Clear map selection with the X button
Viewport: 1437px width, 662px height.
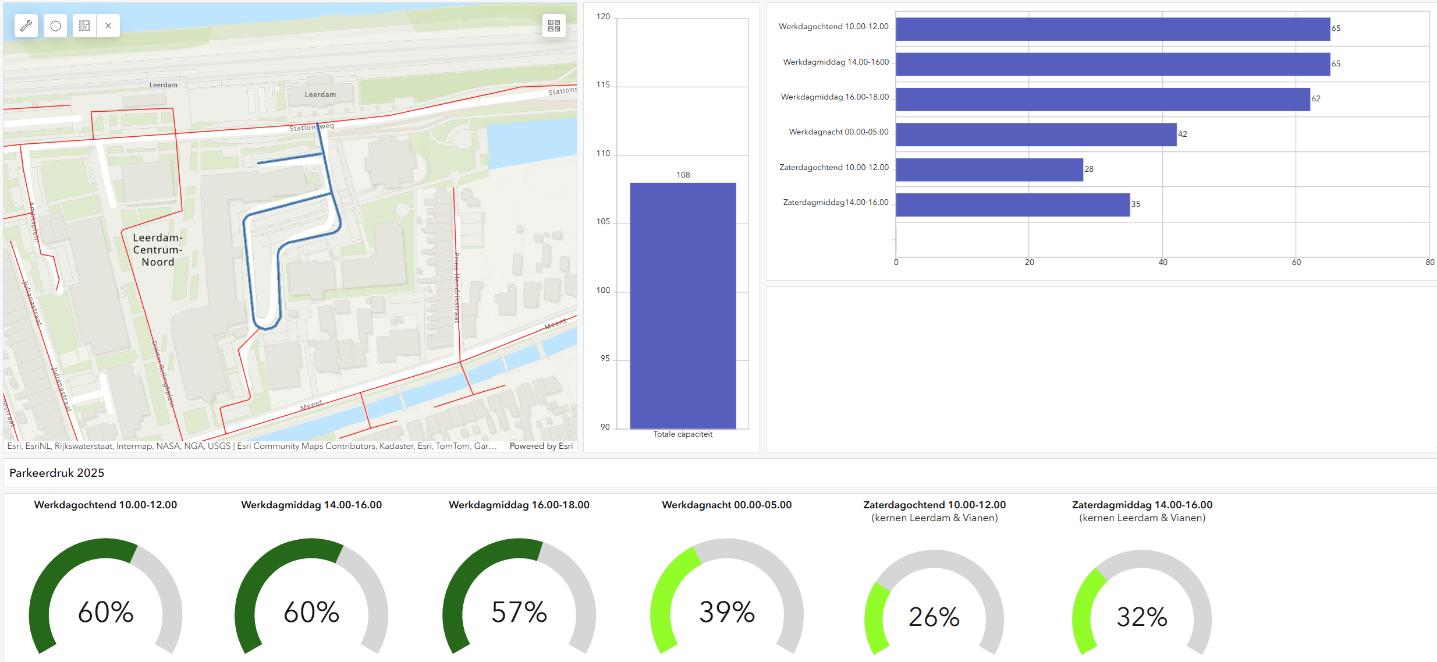(108, 26)
